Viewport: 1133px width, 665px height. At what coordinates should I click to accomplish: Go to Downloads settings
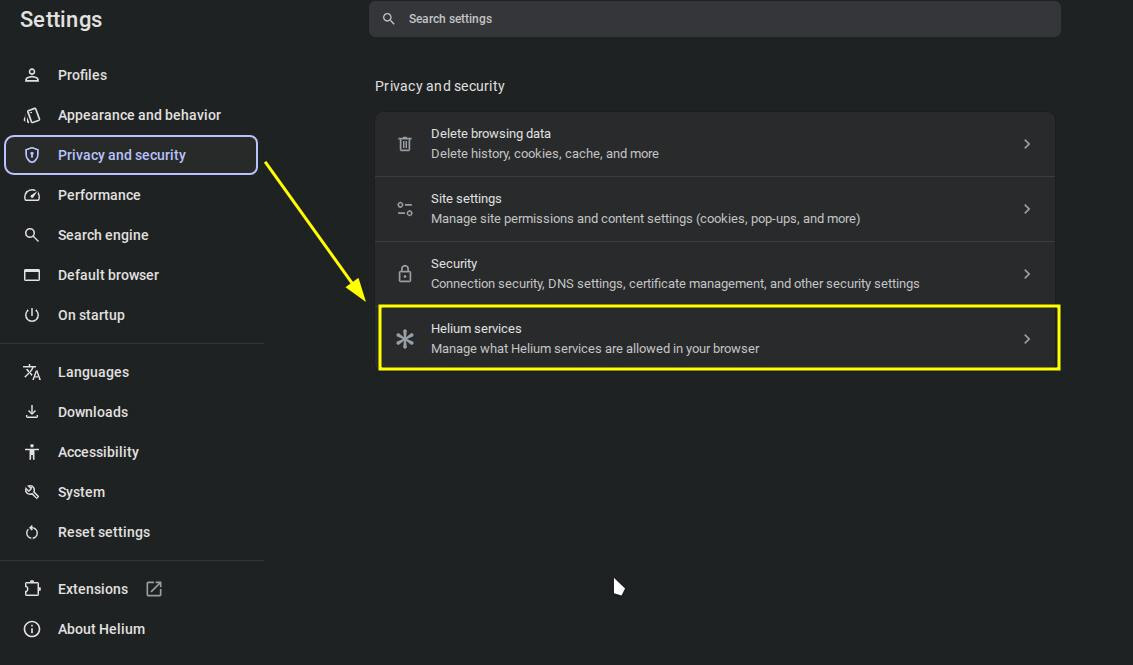point(131,412)
